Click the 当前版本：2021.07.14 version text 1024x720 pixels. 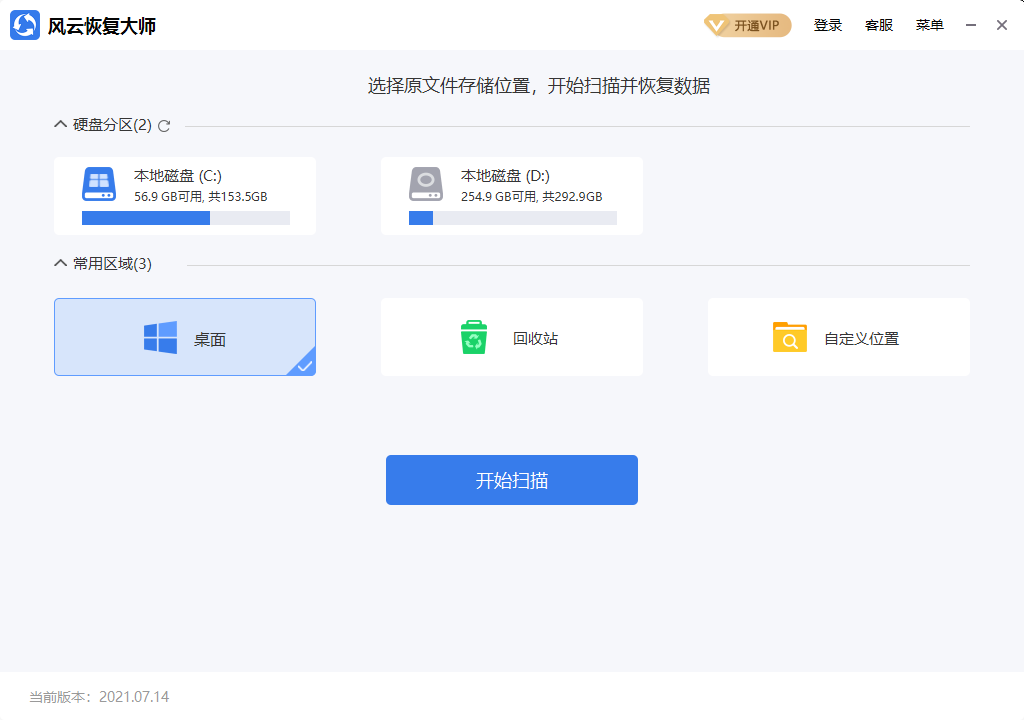coord(99,697)
